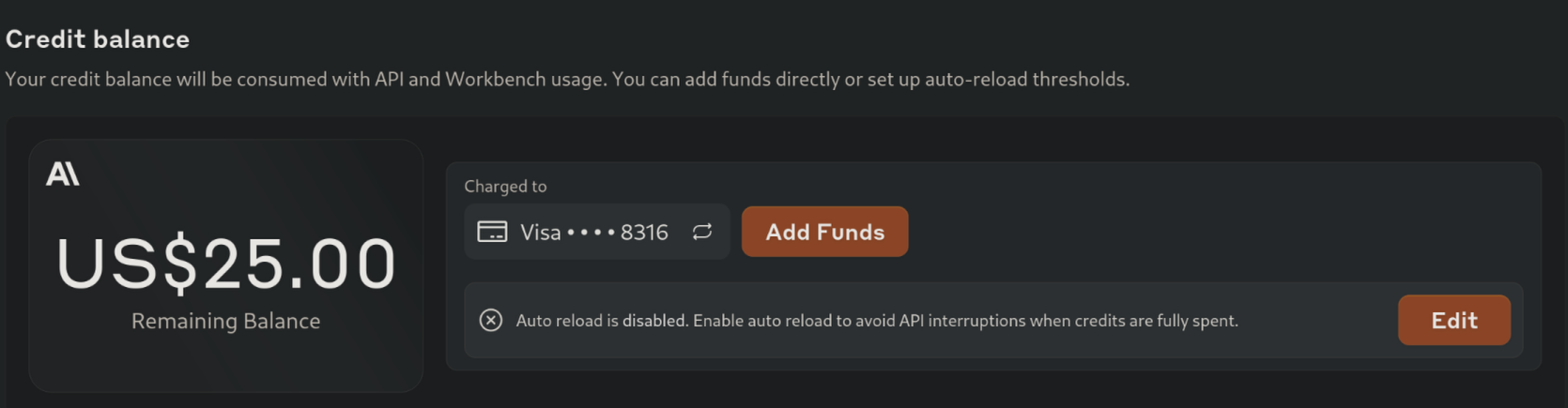Viewport: 1568px width, 408px height.
Task: Click the credit balance description text
Action: coord(567,80)
